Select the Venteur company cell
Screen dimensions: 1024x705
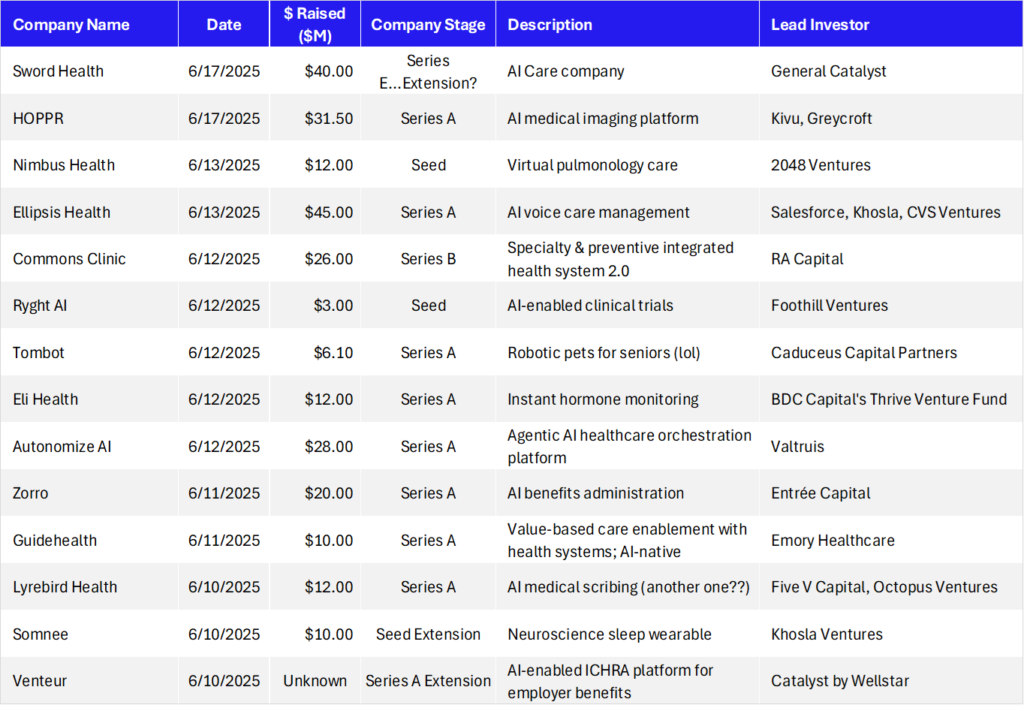point(89,681)
